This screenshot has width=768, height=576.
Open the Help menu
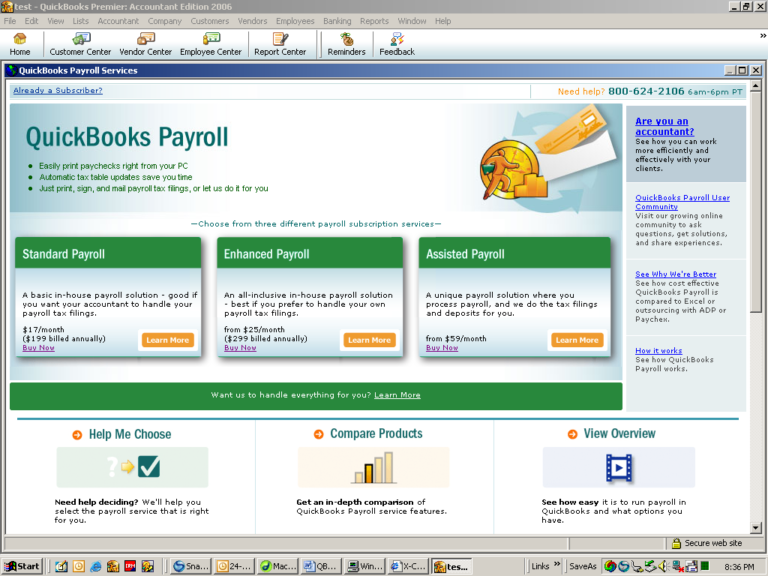point(443,21)
